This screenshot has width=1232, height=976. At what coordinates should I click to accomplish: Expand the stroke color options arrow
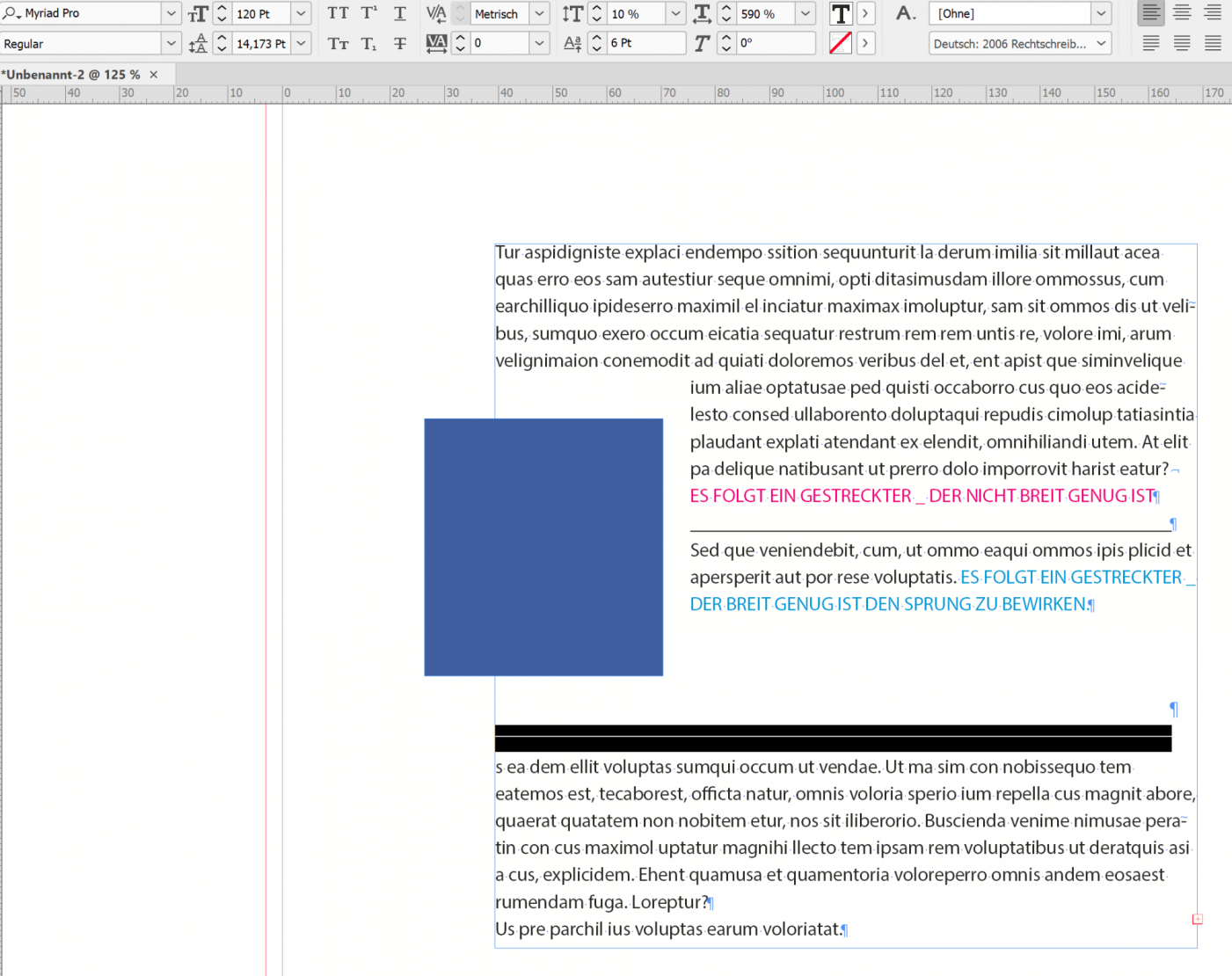click(x=865, y=43)
